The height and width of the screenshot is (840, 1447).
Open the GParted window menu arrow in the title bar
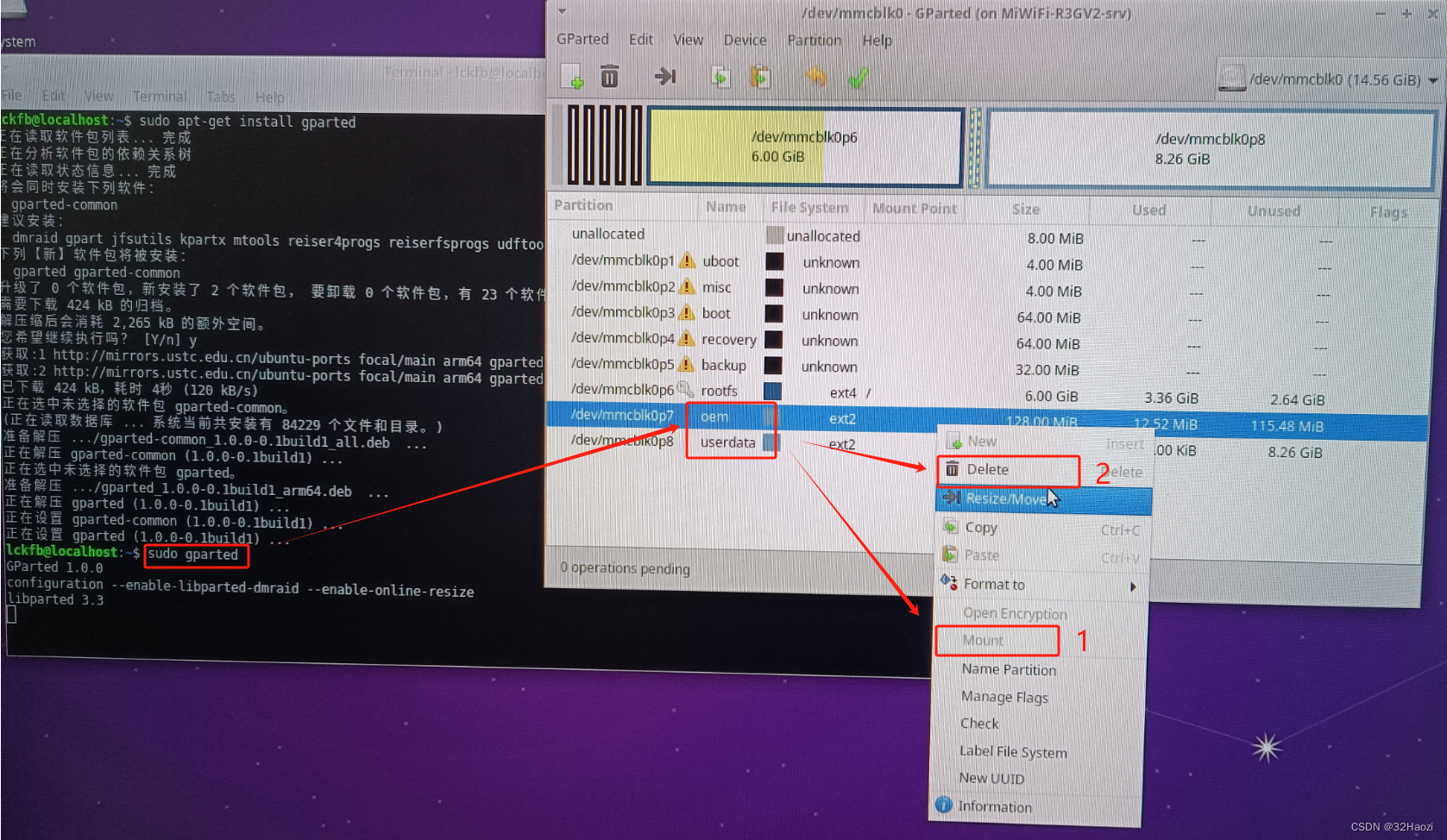pos(563,11)
